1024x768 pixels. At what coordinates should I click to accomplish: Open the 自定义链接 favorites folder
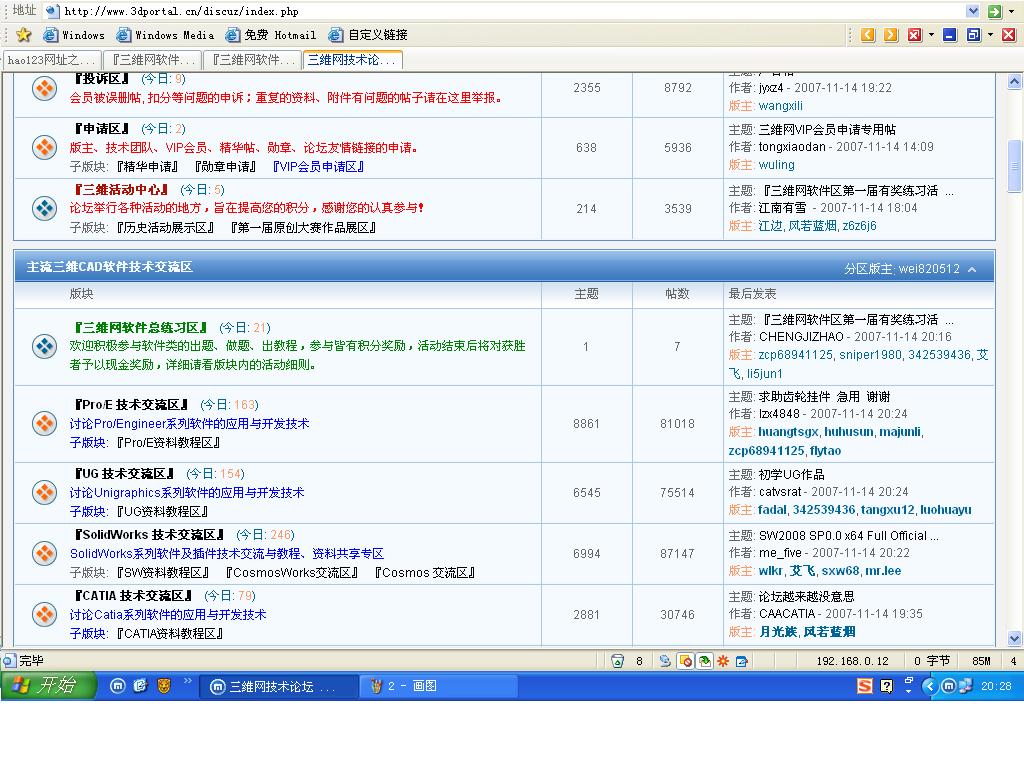tap(368, 35)
